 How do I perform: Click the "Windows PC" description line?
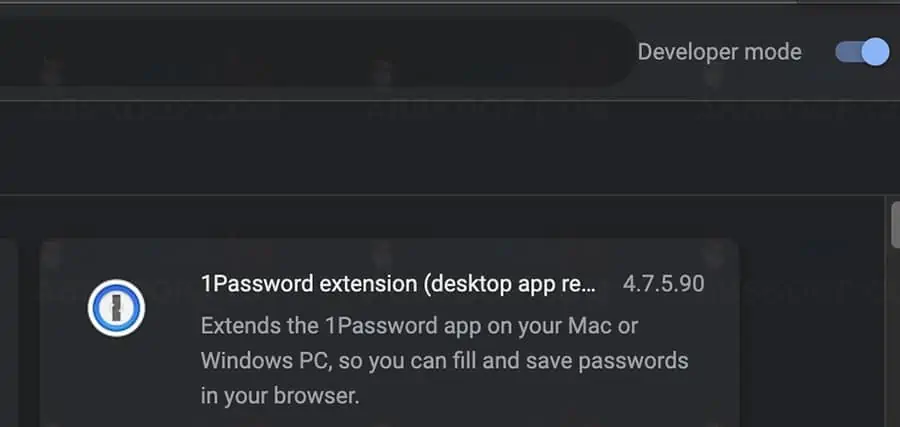pyautogui.click(x=444, y=360)
